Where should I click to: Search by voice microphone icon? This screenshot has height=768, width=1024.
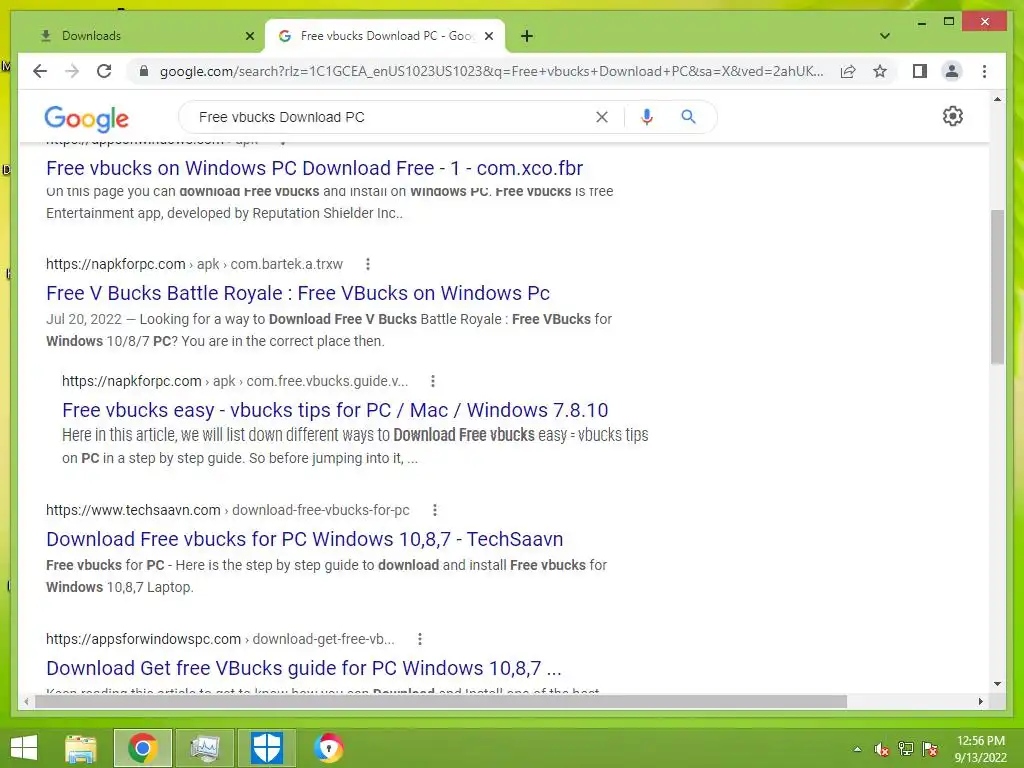click(x=647, y=117)
